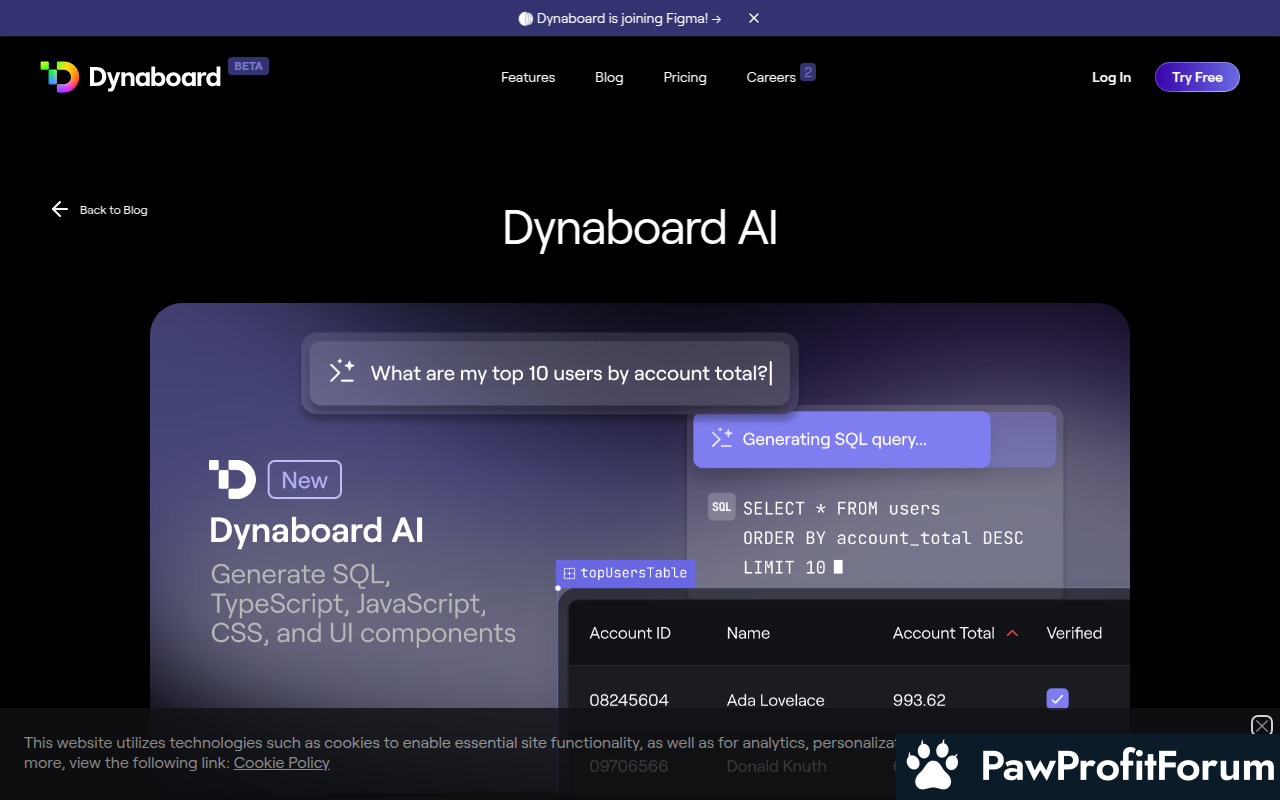Open the Careers page
The image size is (1280, 800).
771,77
